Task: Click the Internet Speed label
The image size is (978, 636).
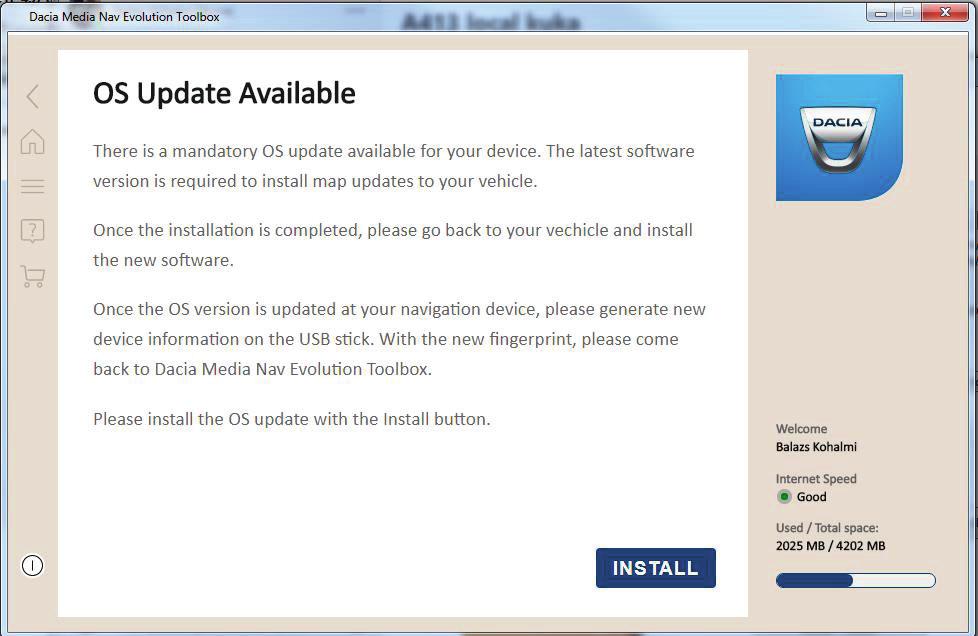Action: click(816, 479)
